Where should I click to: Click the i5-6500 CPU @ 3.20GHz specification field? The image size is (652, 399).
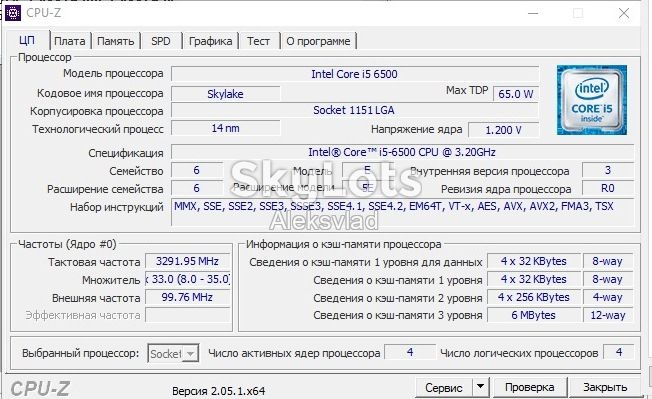[402, 152]
